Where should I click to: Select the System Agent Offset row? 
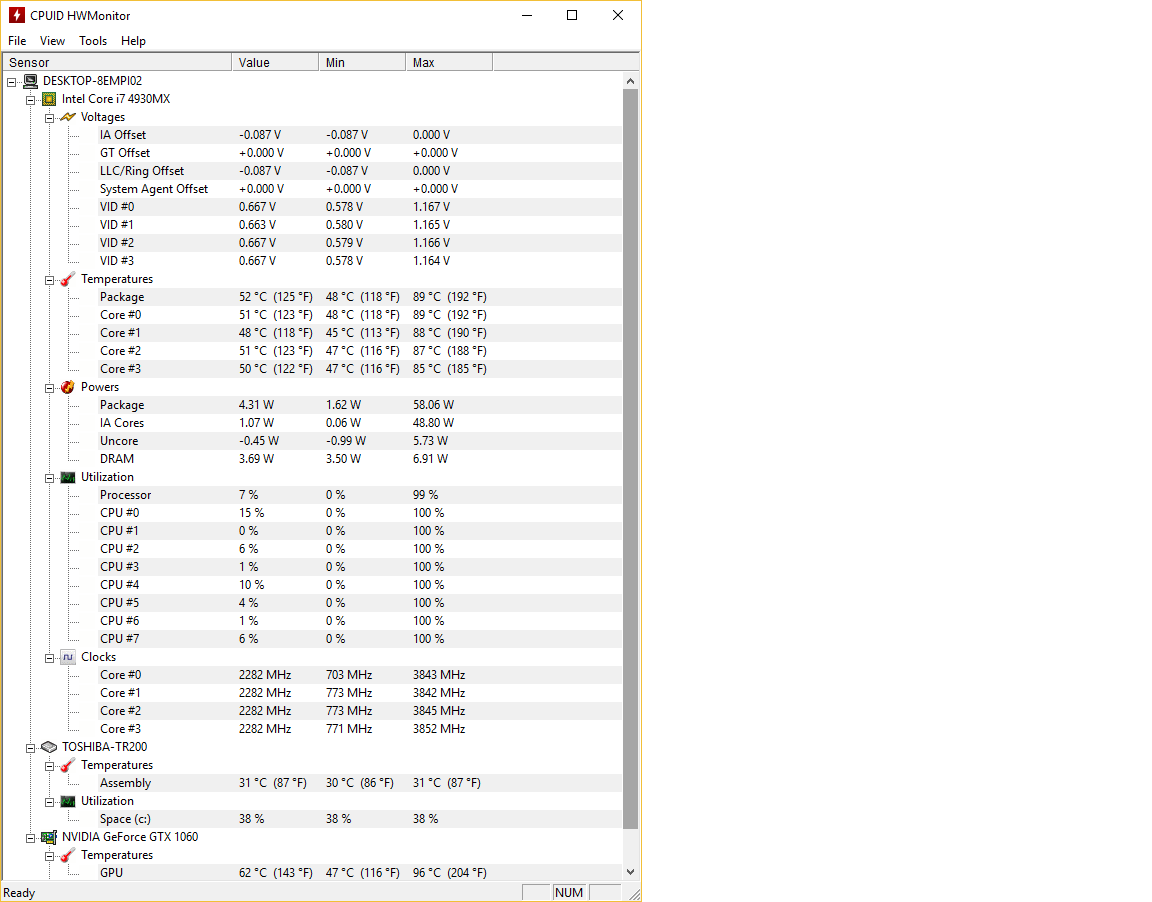(360, 189)
